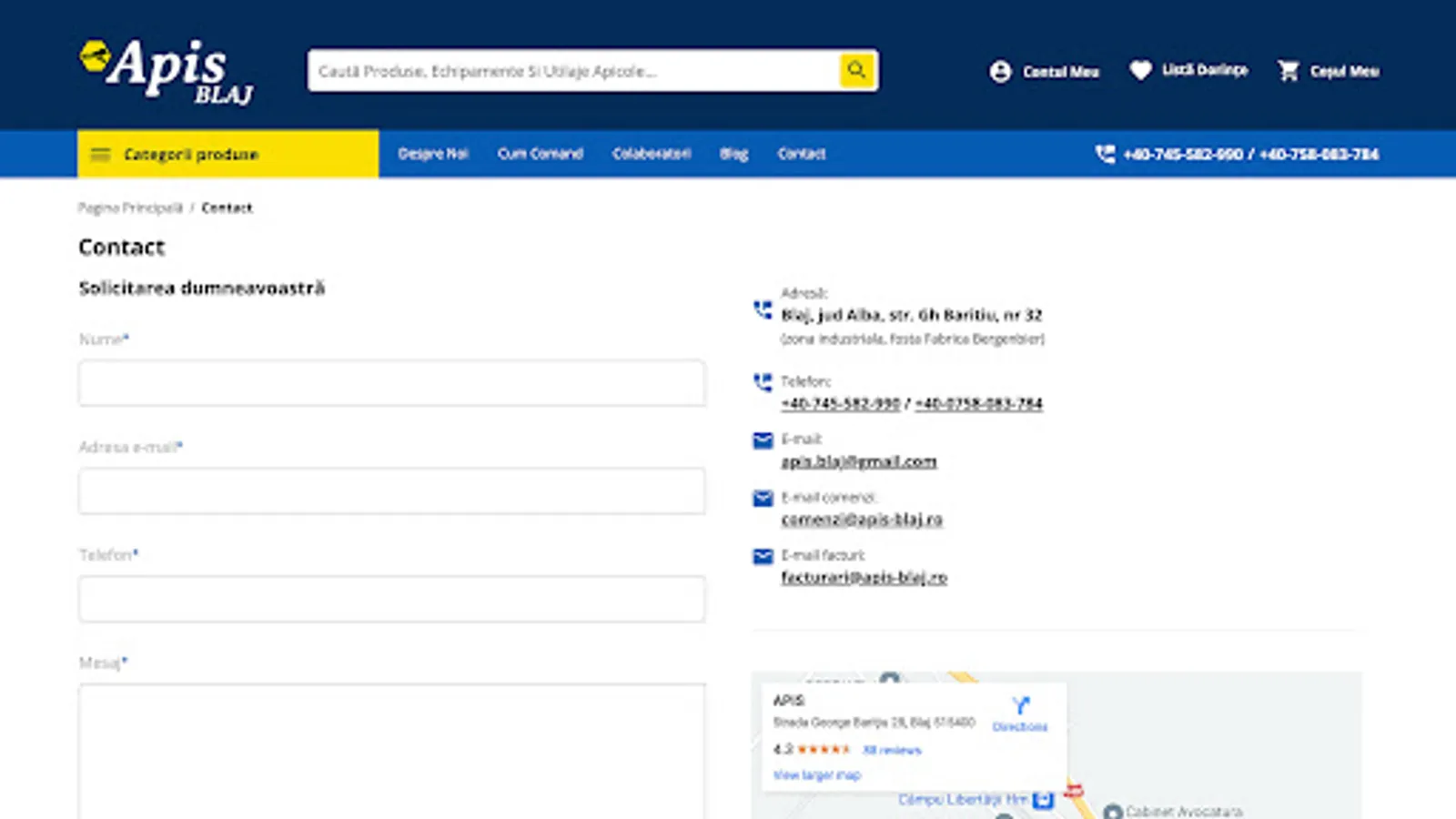The height and width of the screenshot is (819, 1456).
Task: Click the 'Contact' page heading
Action: coord(122,248)
